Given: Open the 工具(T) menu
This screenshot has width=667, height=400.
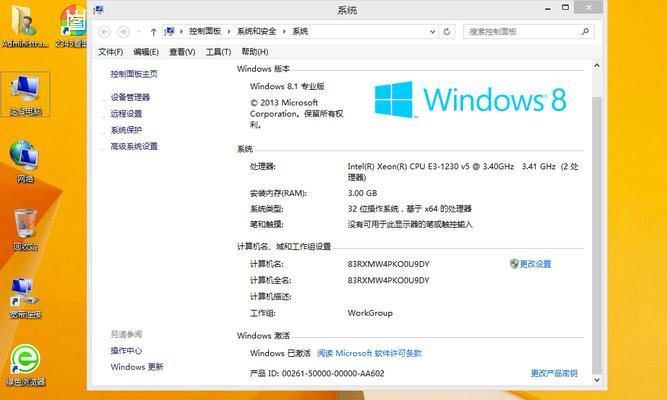Looking at the screenshot, I should [x=218, y=52].
